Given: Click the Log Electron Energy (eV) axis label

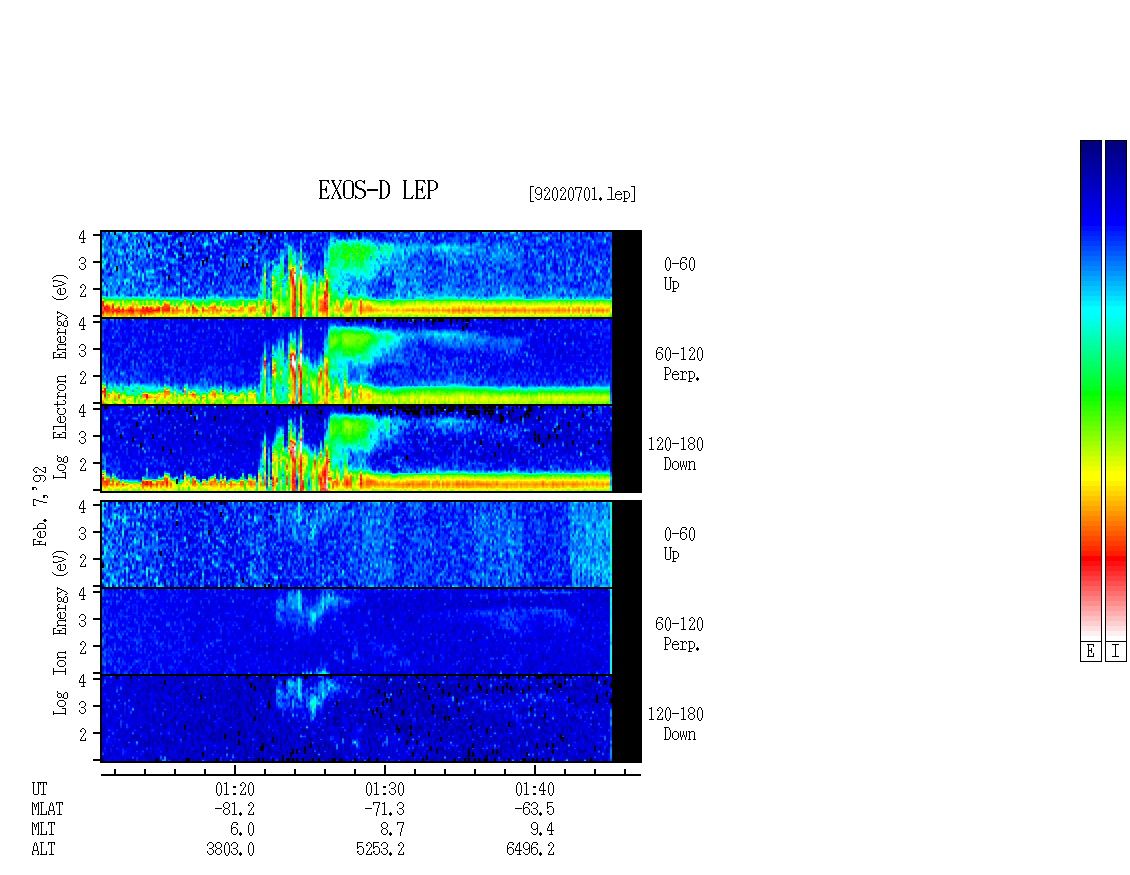Looking at the screenshot, I should [x=60, y=376].
